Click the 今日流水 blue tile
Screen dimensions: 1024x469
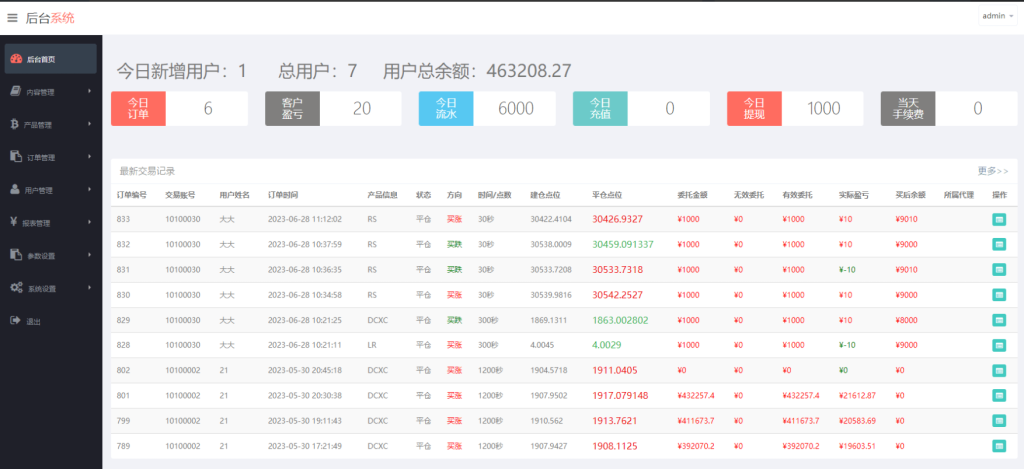(x=446, y=108)
